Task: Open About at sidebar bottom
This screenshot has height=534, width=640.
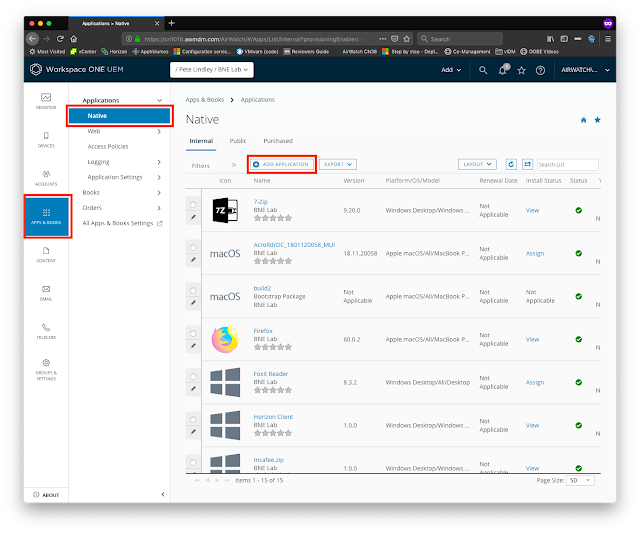Action: pos(46,494)
